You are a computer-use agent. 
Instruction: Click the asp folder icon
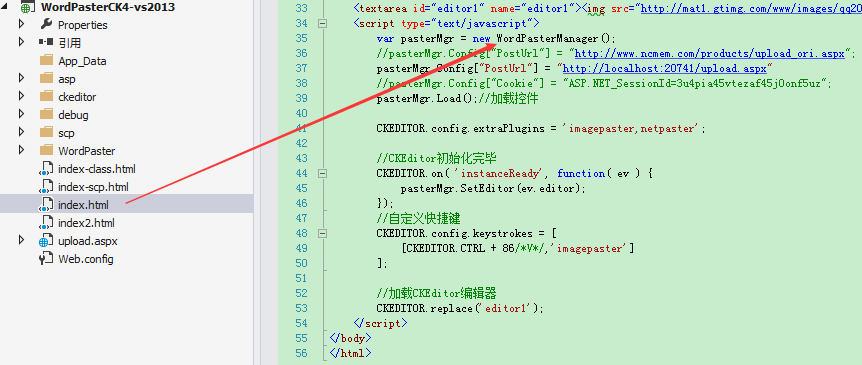pos(47,79)
